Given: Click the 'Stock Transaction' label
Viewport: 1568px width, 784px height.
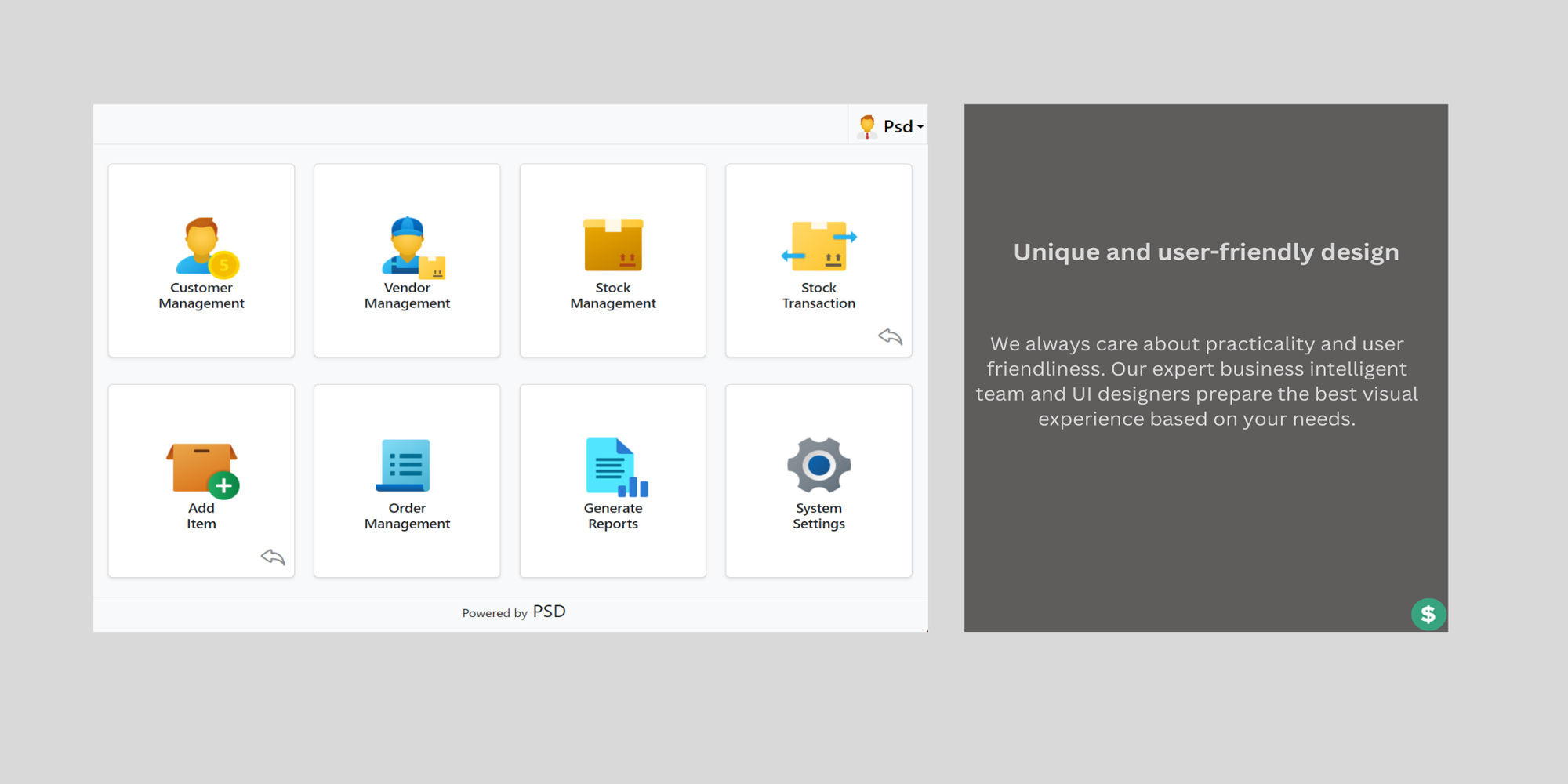Looking at the screenshot, I should pyautogui.click(x=818, y=296).
